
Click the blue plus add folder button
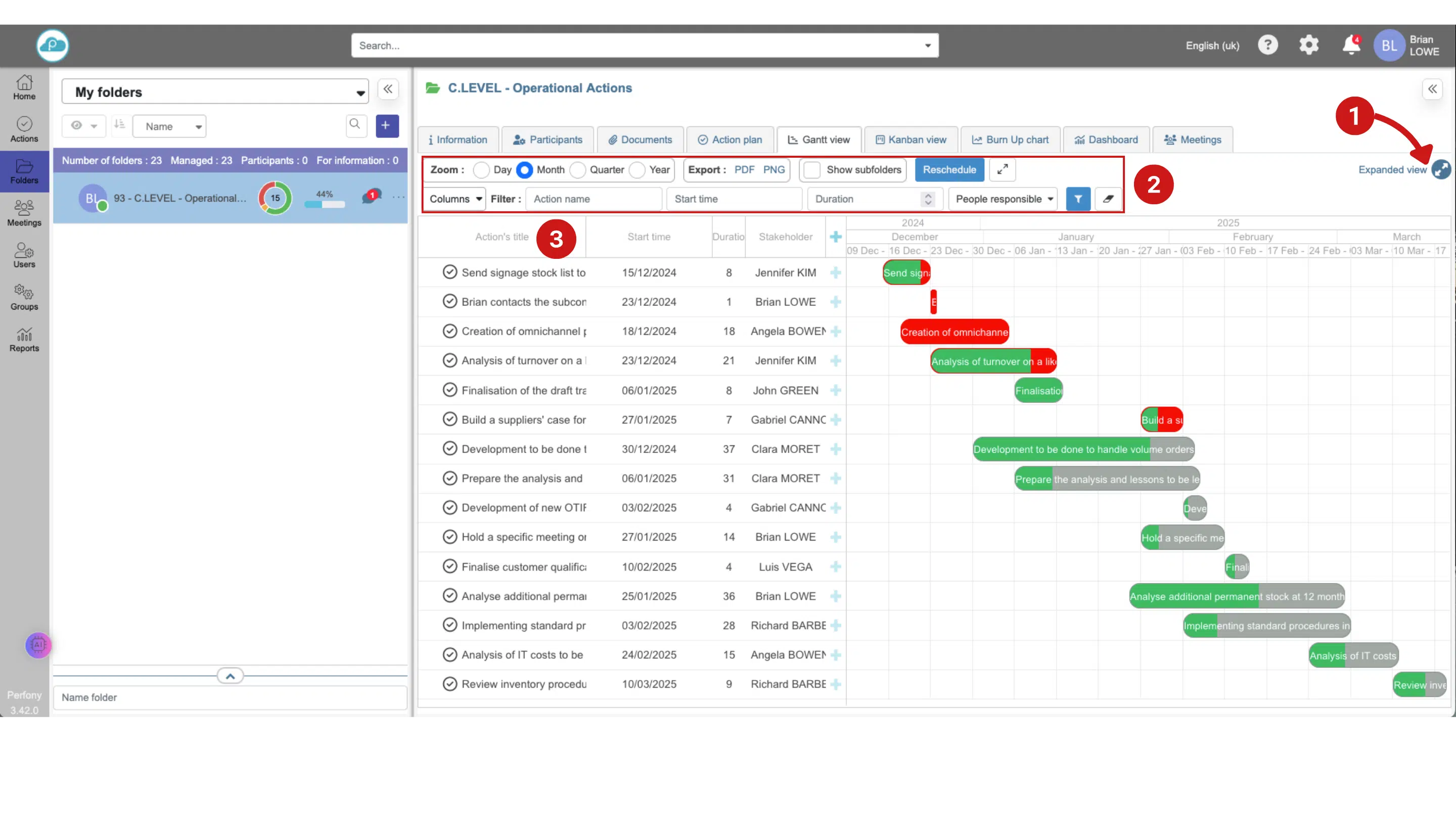387,125
